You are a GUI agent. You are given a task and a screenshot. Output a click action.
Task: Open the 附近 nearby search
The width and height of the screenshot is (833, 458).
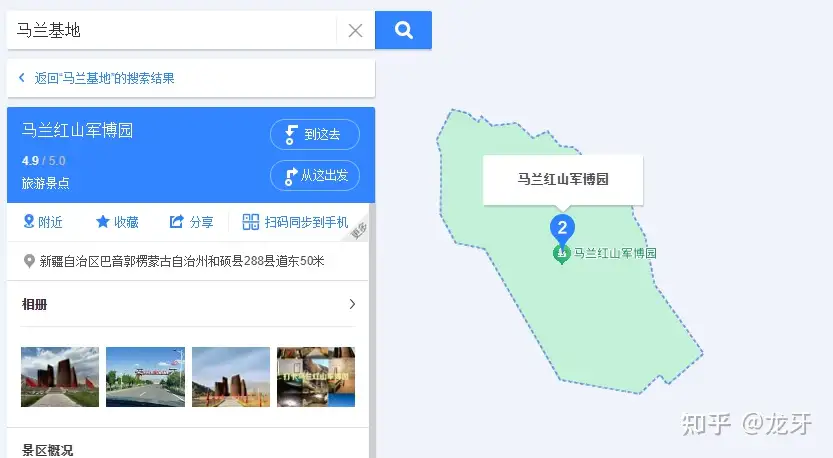(43, 222)
